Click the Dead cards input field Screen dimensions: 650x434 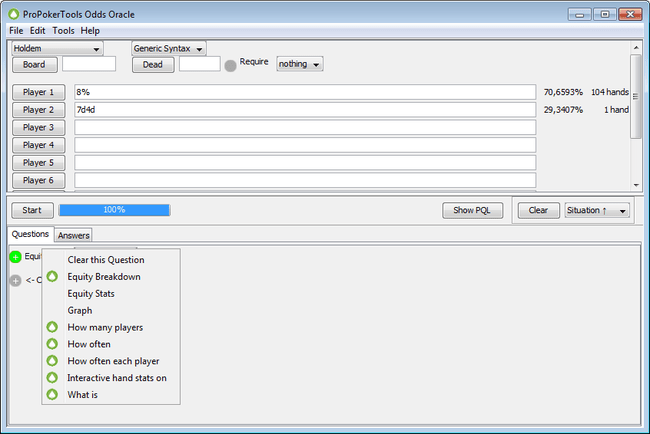click(200, 64)
